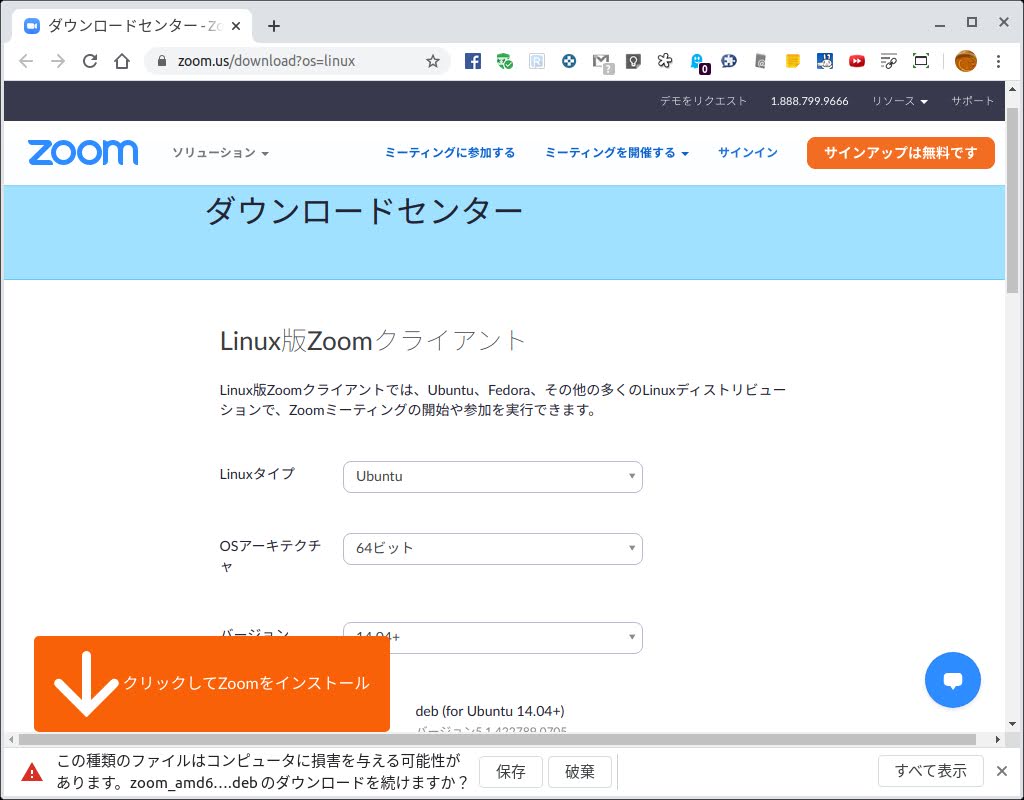Screen dimensions: 1024x800
Task: Click the site padlock security icon
Action: click(162, 61)
